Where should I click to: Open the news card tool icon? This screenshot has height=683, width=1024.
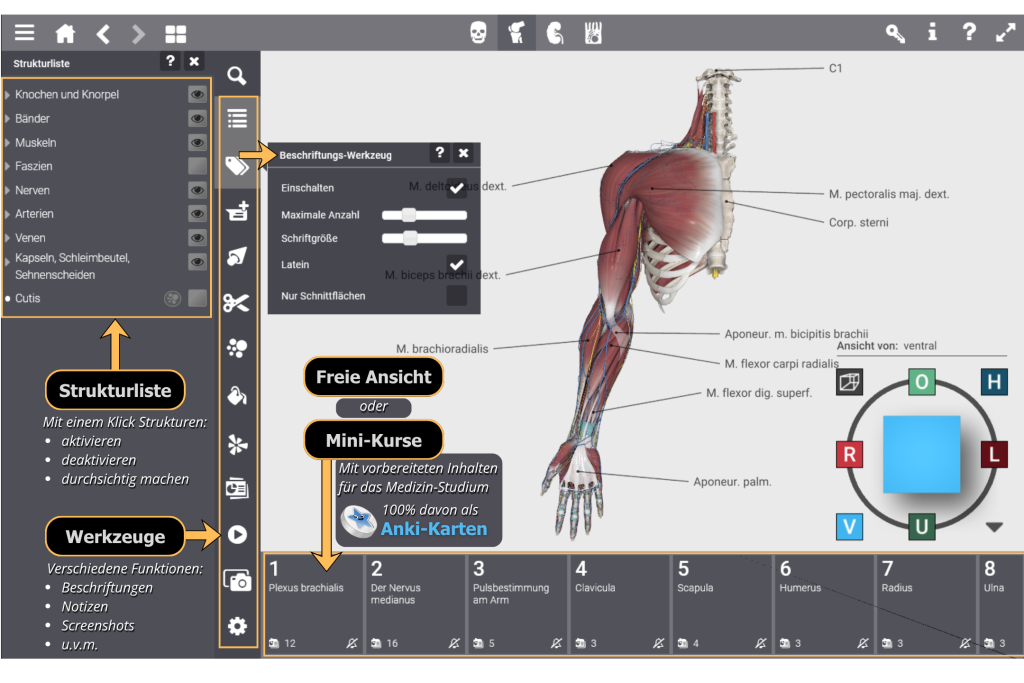[237, 488]
